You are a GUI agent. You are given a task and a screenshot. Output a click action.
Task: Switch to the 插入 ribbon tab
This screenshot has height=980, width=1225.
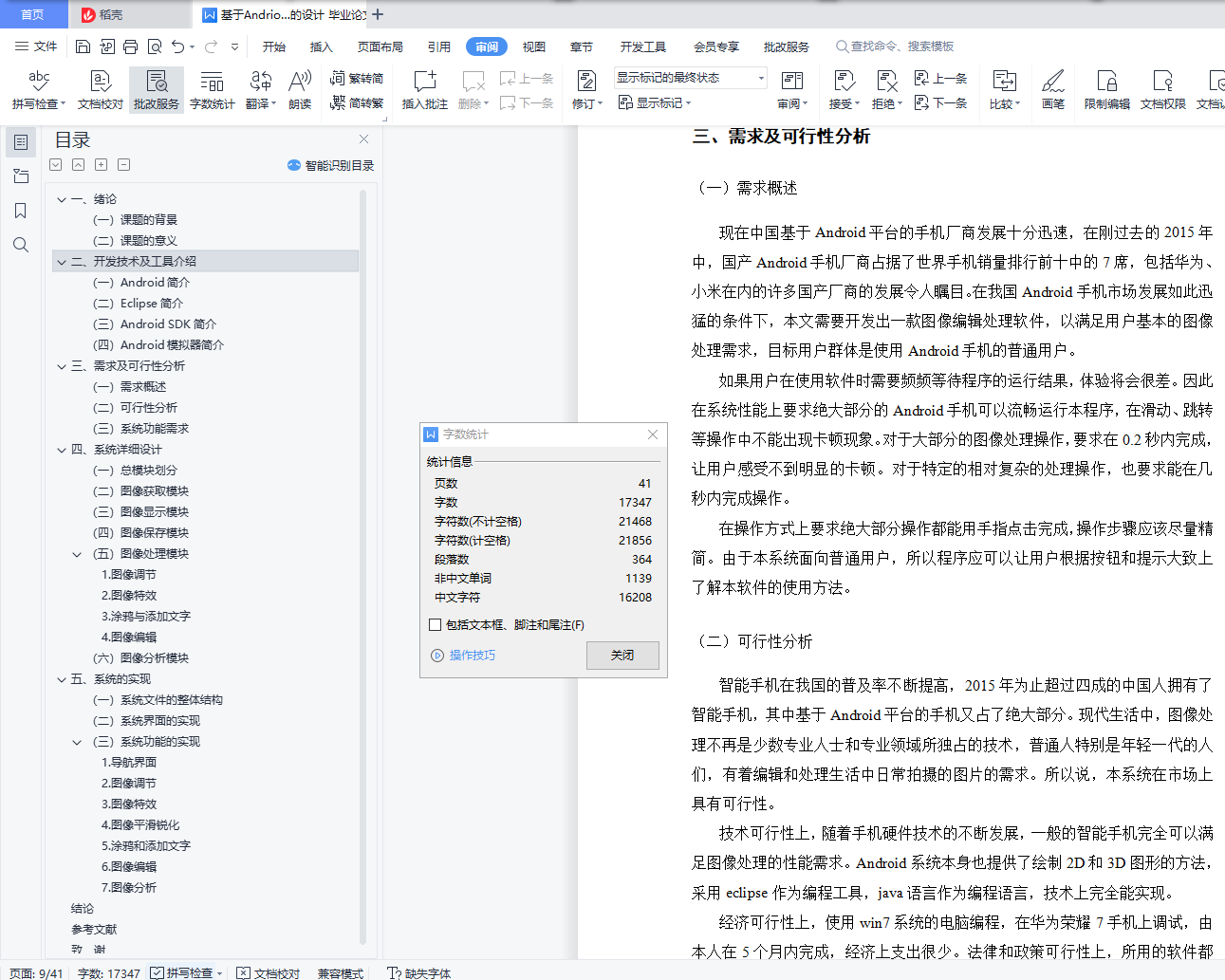[322, 46]
